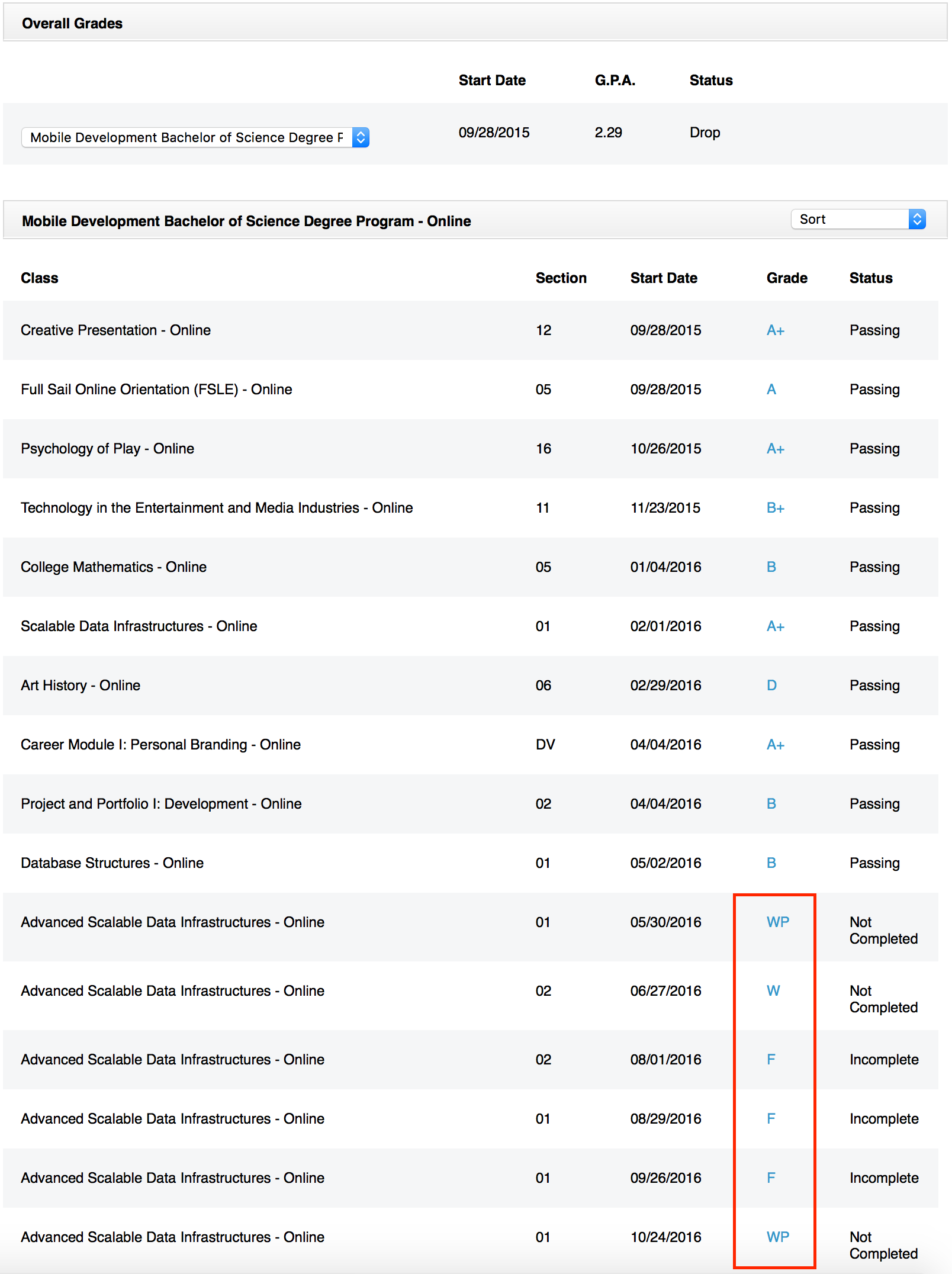Click Creative Presentation - Online class name
The image size is (952, 1274).
pos(115,330)
